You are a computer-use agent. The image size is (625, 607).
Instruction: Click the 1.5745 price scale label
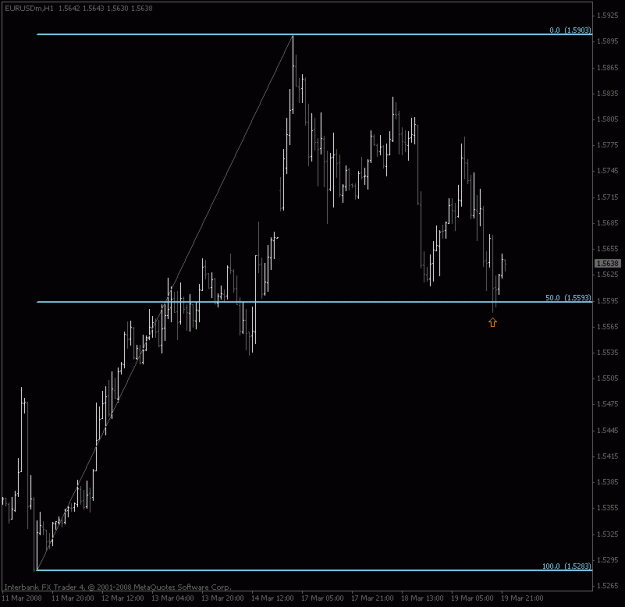coord(608,171)
